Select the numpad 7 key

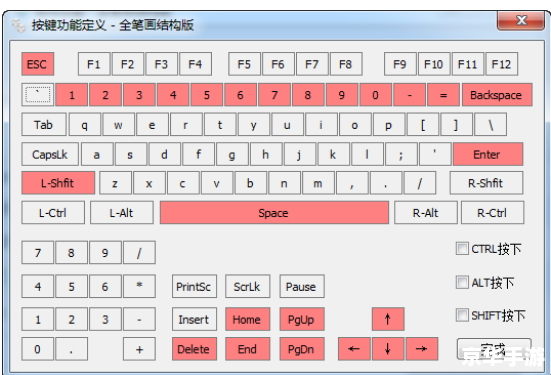(x=38, y=252)
